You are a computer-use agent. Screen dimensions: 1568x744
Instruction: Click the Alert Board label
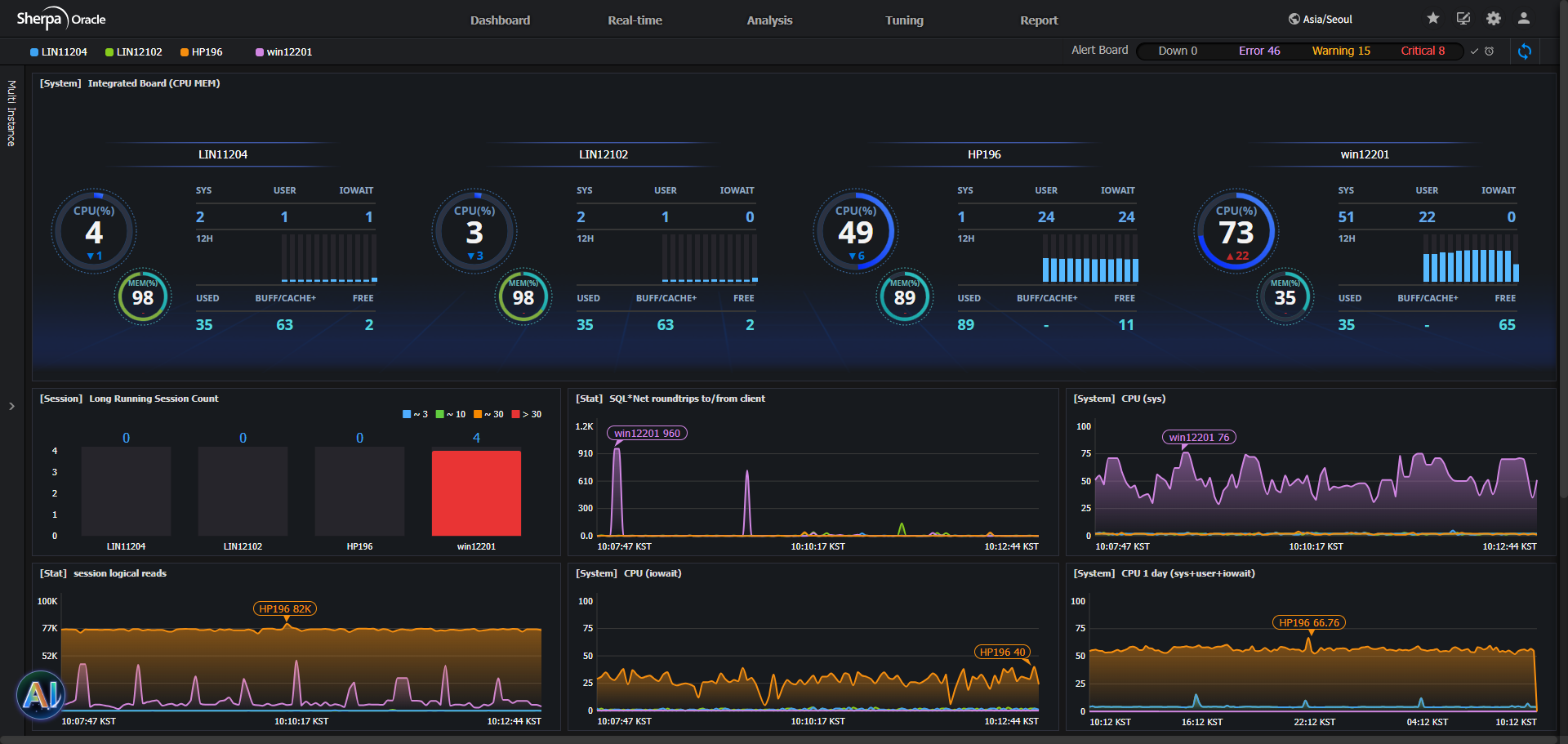tap(1099, 51)
